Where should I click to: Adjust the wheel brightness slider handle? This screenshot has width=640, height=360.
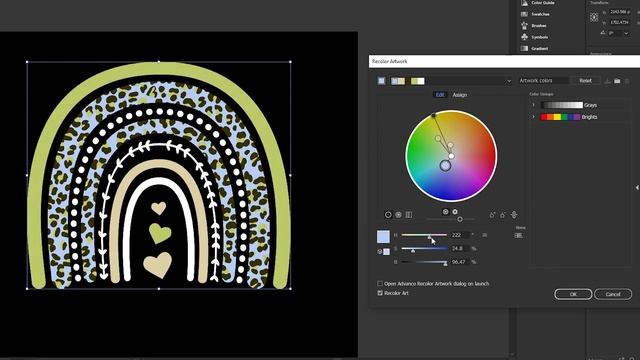point(460,219)
